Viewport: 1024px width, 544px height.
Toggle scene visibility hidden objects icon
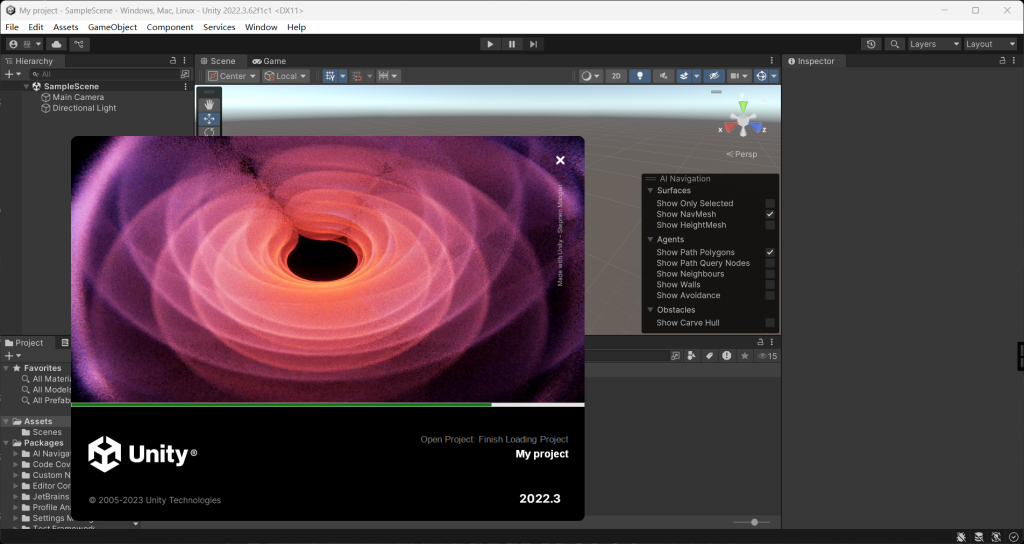(714, 76)
